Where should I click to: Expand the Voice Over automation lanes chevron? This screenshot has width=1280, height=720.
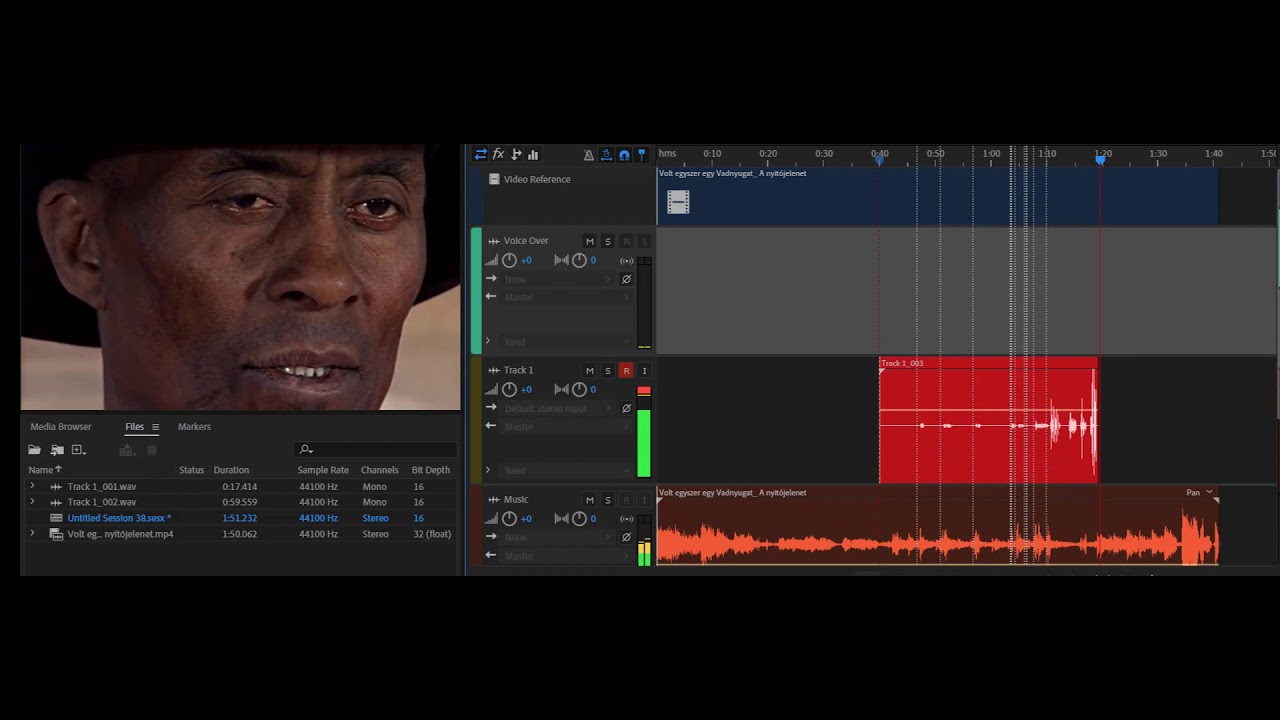(488, 341)
